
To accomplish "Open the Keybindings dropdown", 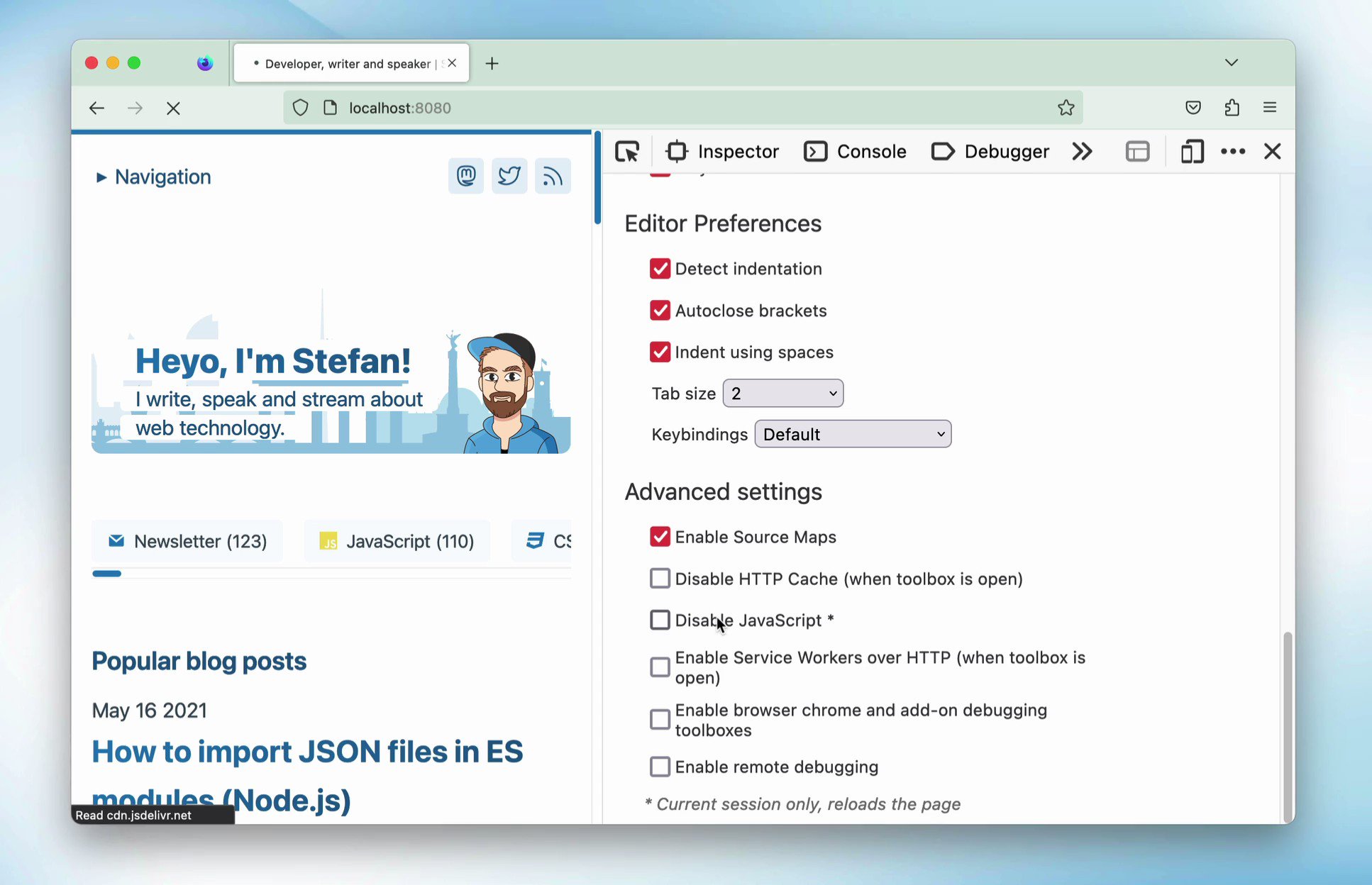I will click(x=853, y=434).
